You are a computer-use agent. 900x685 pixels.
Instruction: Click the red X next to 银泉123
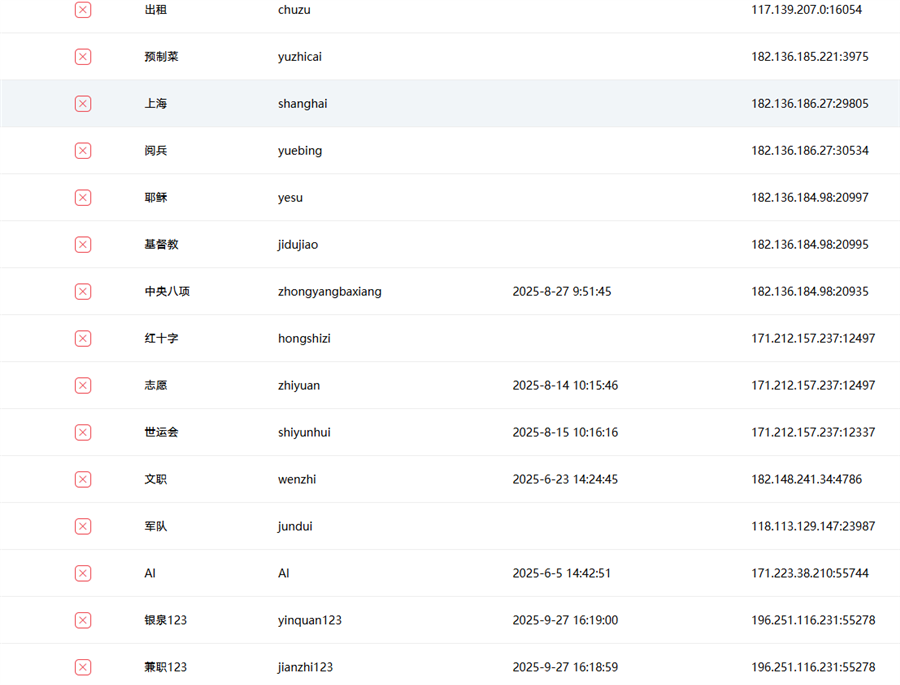pos(83,621)
